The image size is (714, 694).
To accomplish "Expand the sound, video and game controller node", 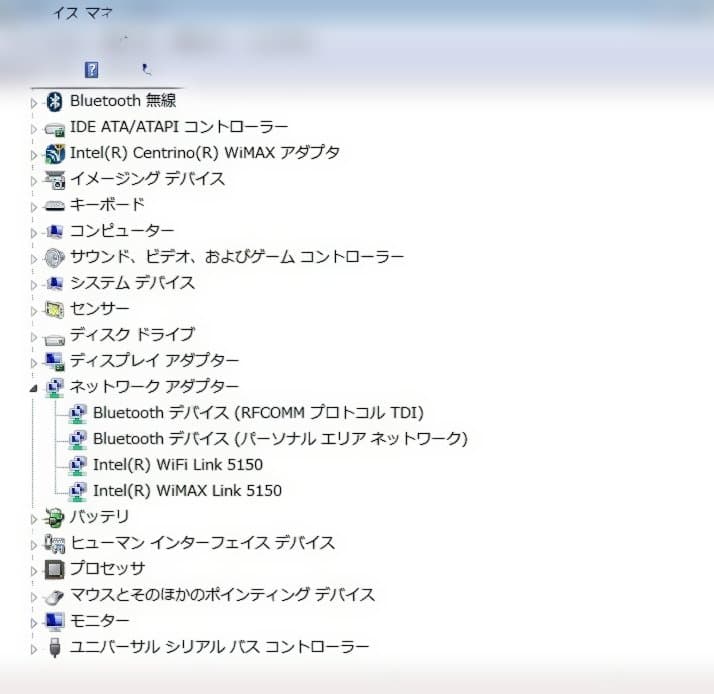I will coord(34,259).
